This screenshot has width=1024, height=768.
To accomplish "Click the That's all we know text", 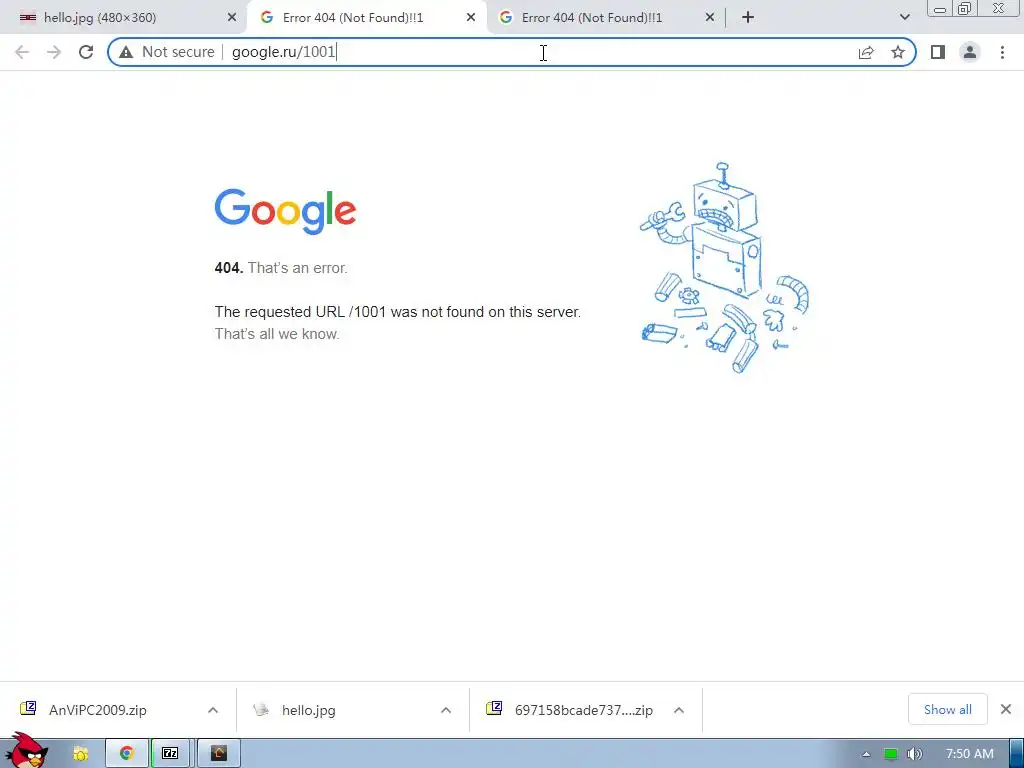I will [277, 334].
